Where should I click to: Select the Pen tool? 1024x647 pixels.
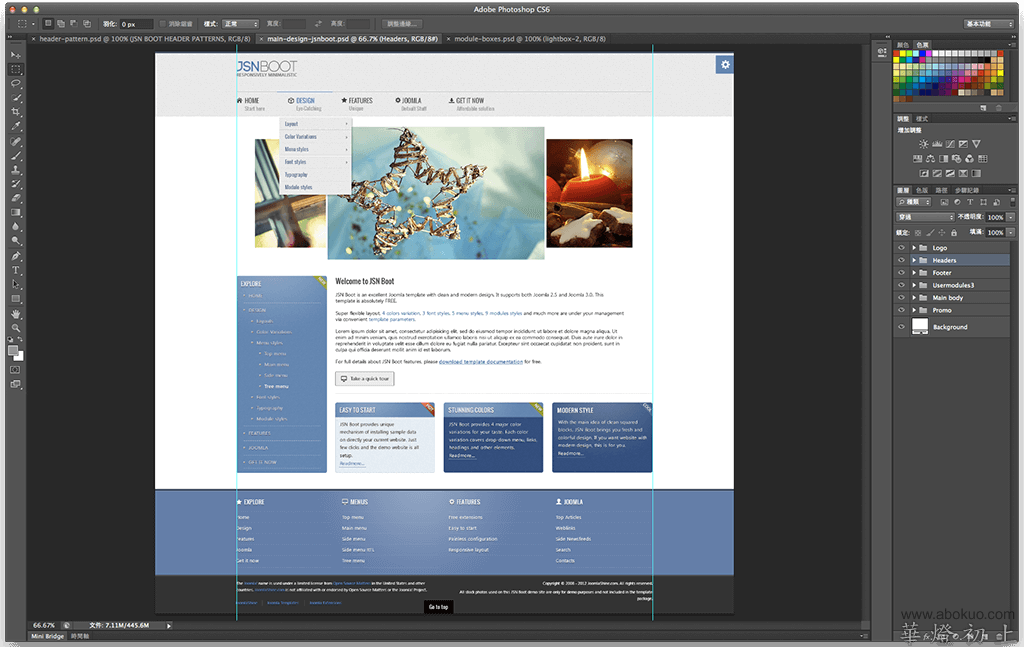[15, 256]
